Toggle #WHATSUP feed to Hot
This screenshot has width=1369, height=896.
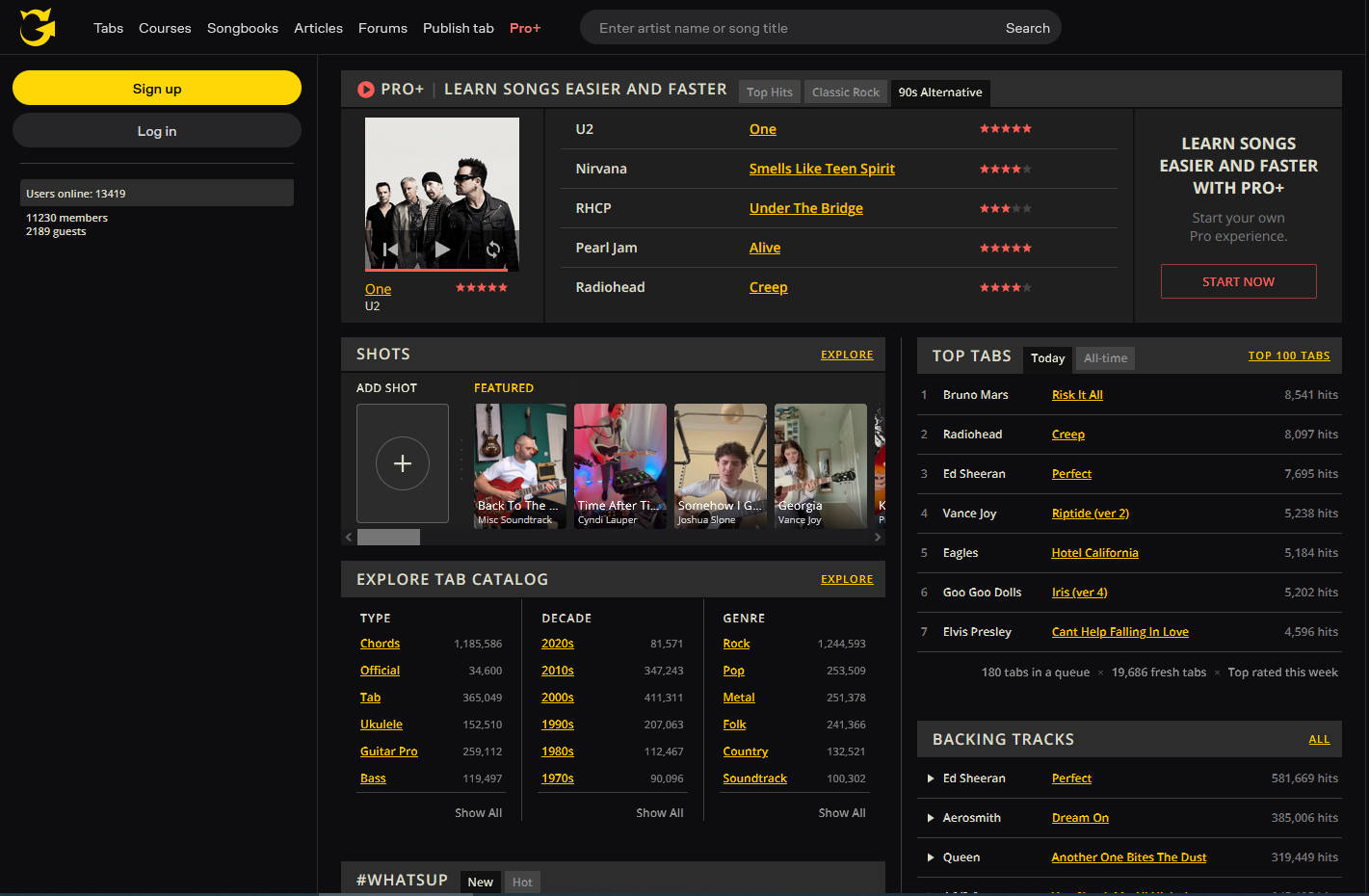522,883
